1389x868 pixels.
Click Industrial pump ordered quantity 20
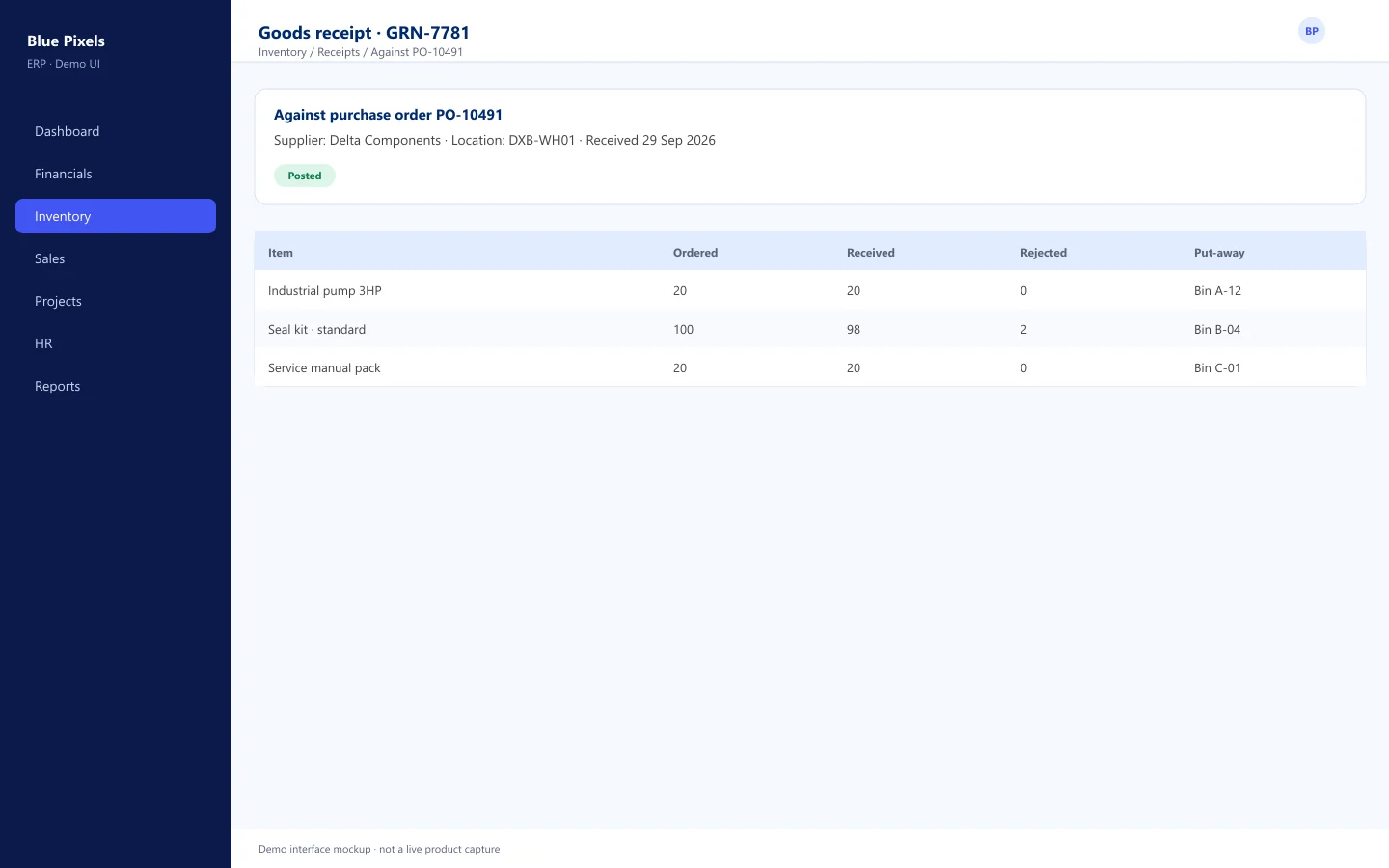point(680,290)
